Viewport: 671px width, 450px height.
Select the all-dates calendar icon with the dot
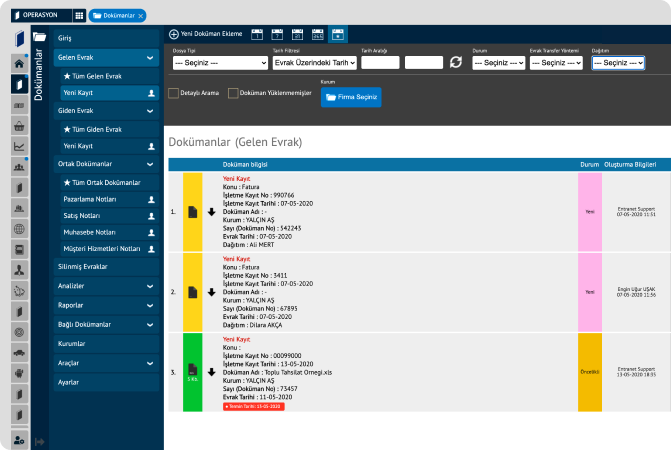click(338, 34)
